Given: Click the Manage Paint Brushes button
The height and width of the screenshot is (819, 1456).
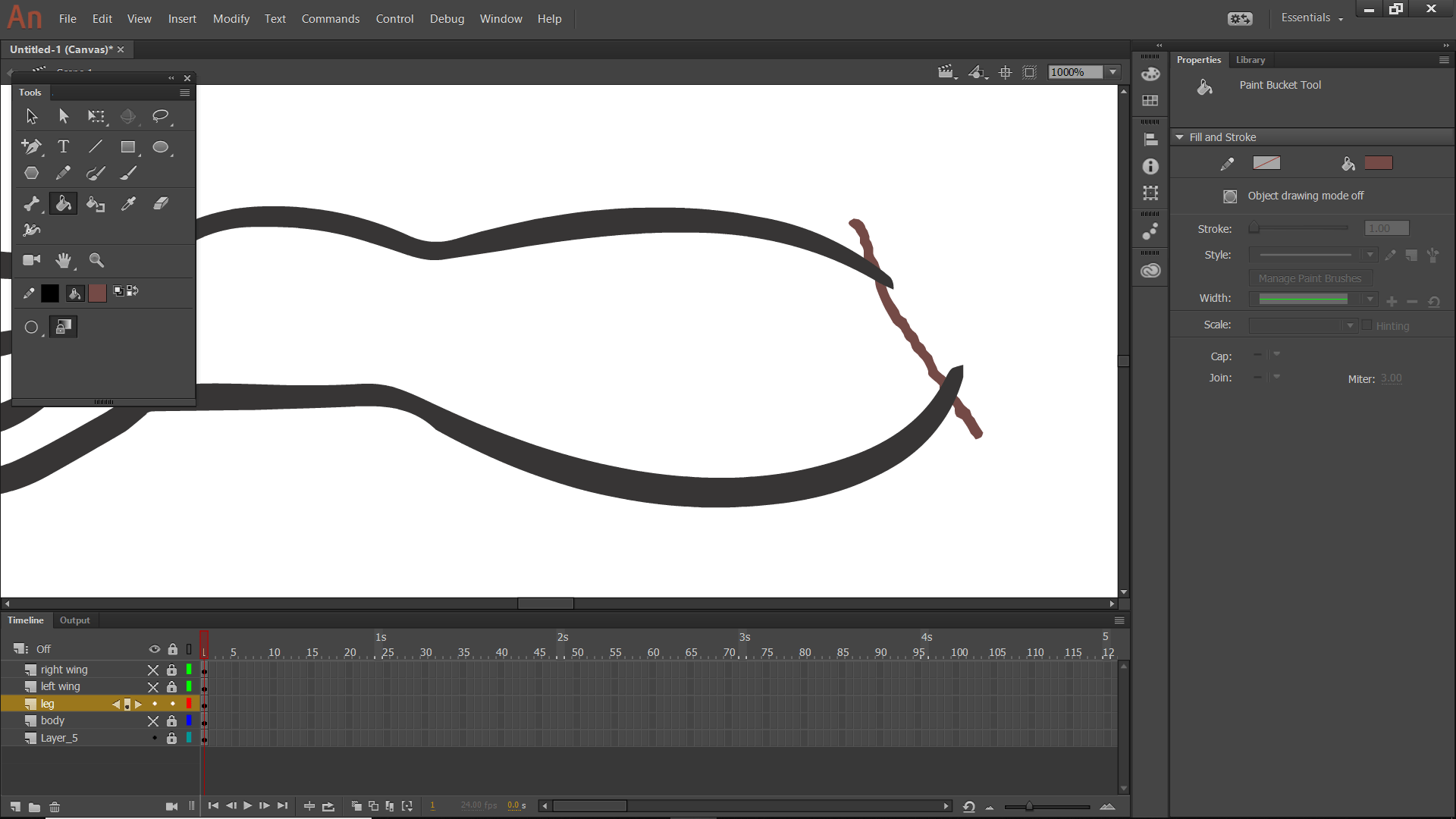Looking at the screenshot, I should [1310, 278].
